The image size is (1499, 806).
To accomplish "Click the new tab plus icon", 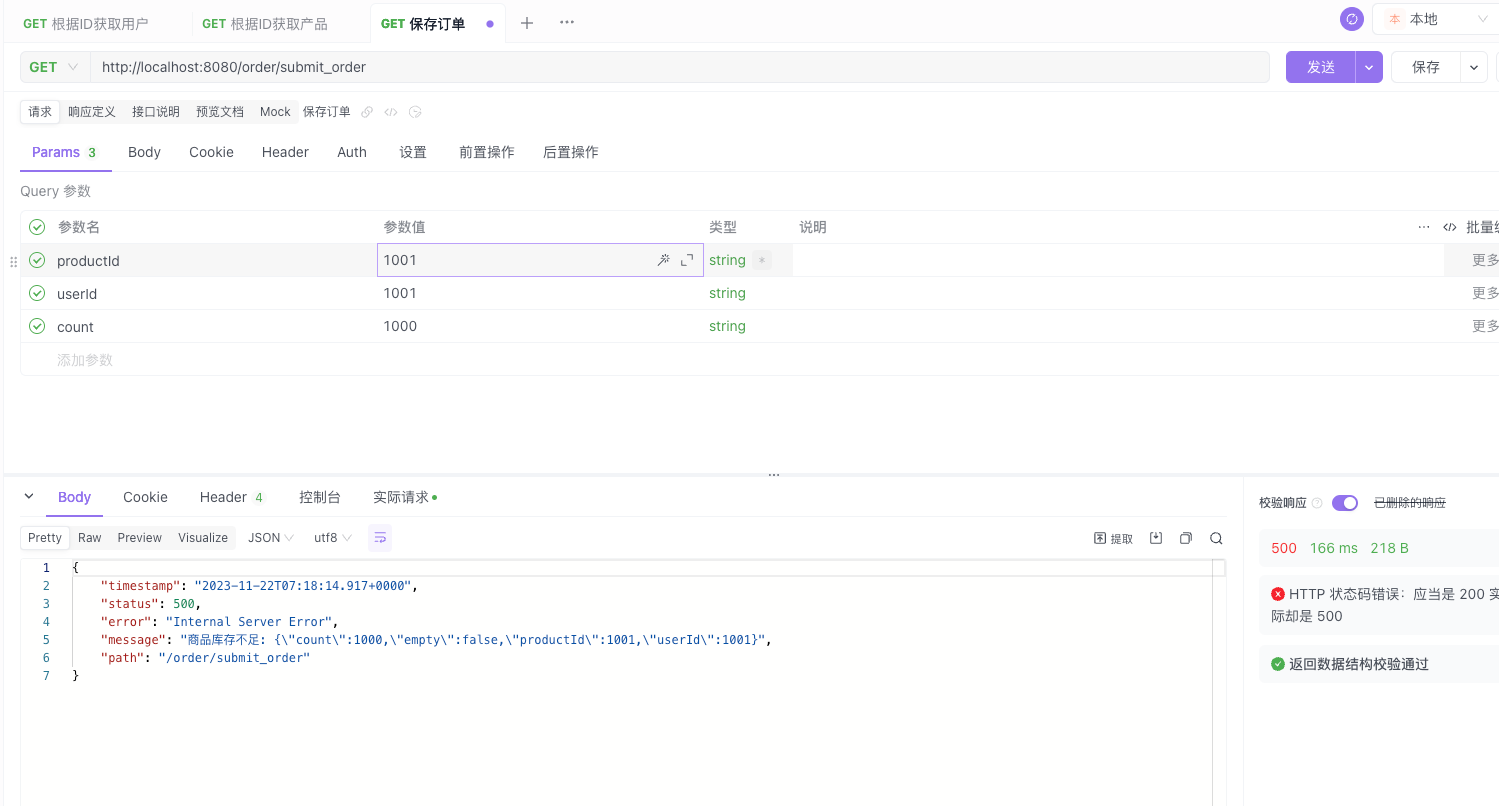I will coord(527,23).
